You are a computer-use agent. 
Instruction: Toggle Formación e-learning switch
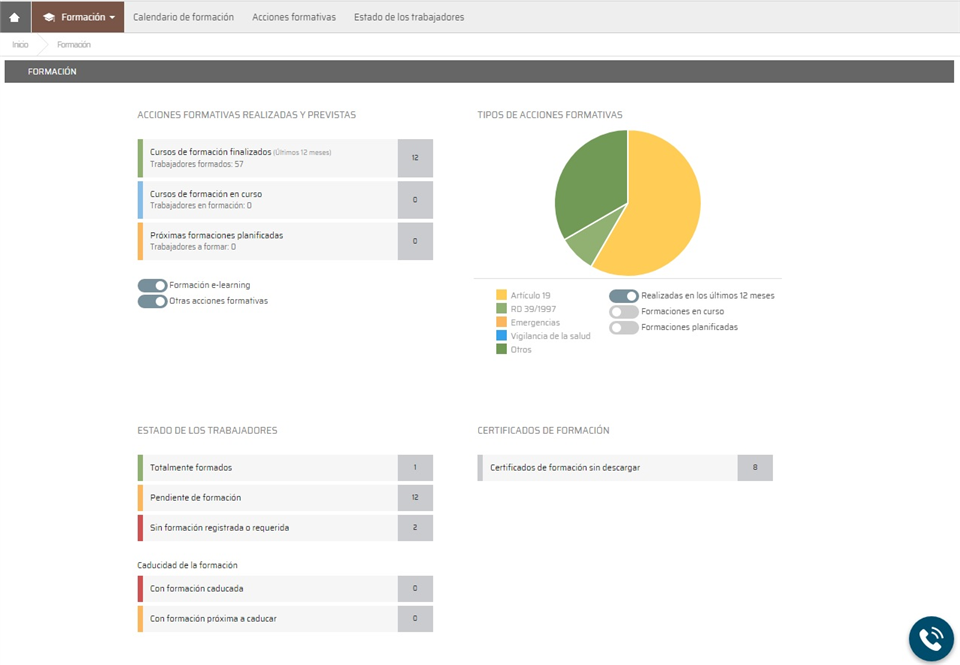153,286
